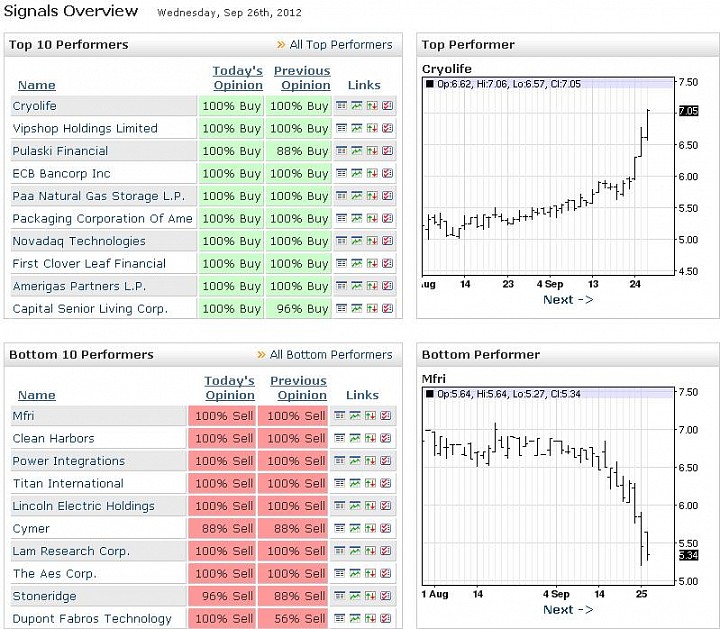
Task: Click up/down arrows icon for Capital Senior Living Corp.
Action: coord(372,308)
